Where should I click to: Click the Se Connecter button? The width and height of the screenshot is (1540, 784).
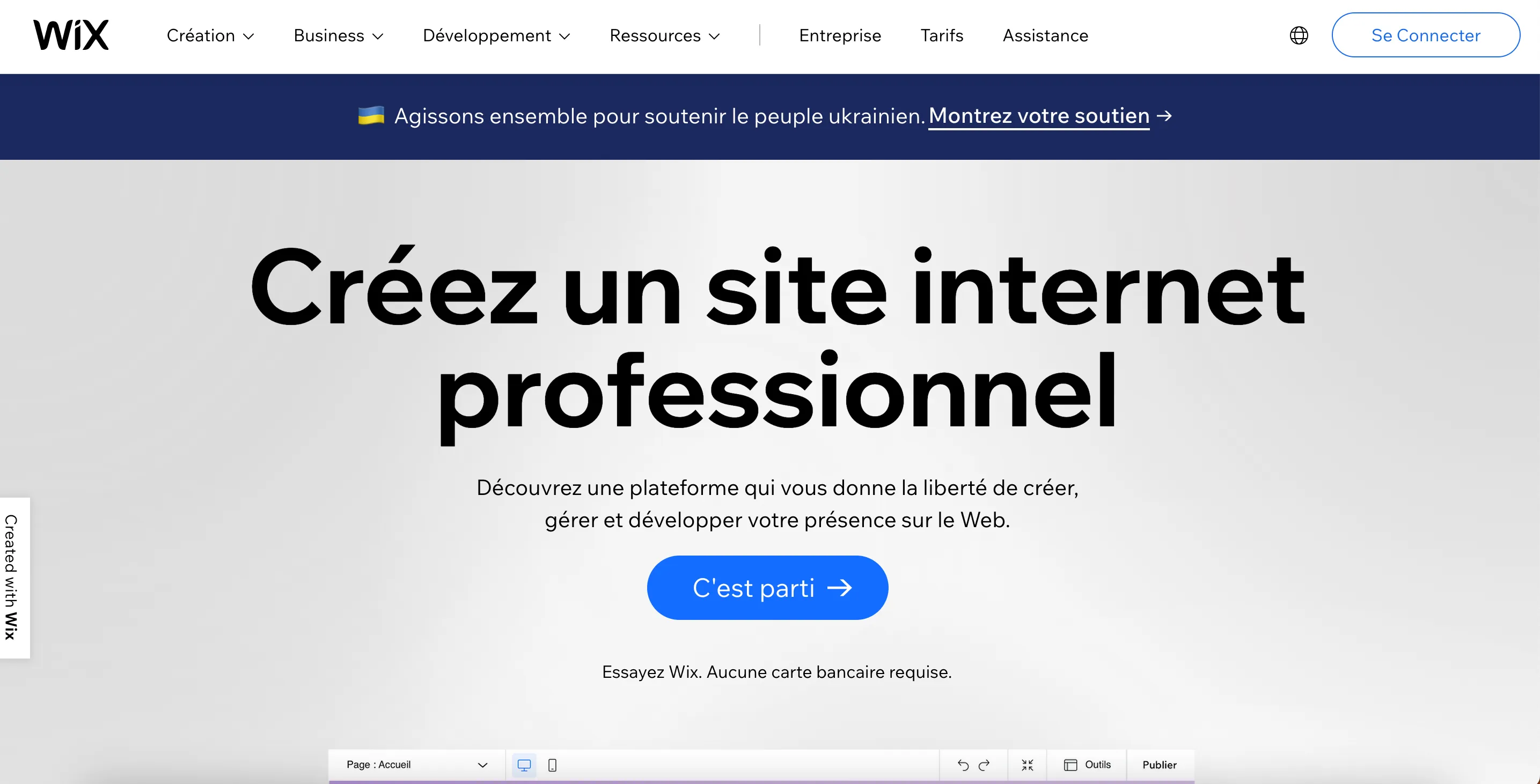(1426, 35)
